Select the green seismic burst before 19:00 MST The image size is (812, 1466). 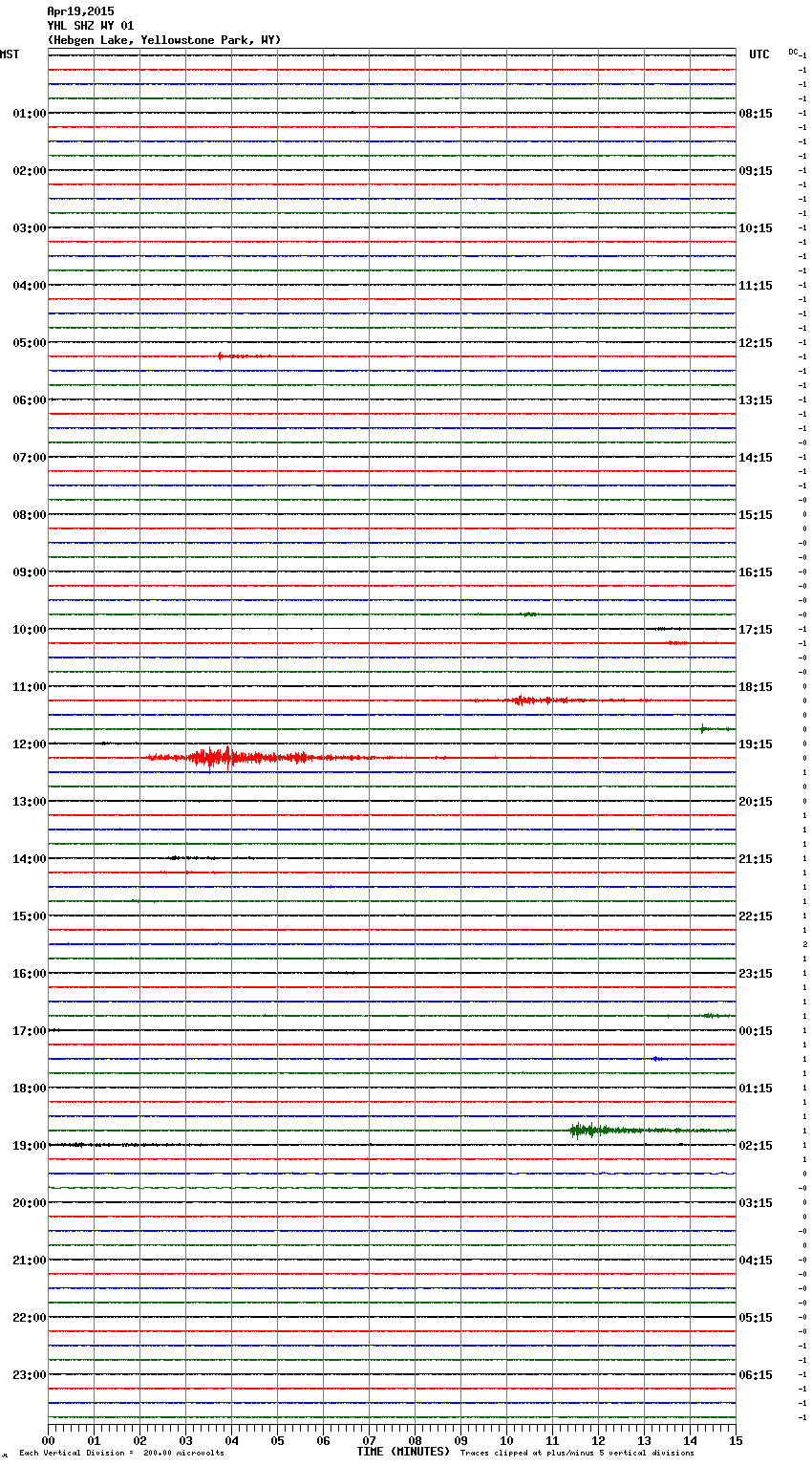tap(585, 1131)
